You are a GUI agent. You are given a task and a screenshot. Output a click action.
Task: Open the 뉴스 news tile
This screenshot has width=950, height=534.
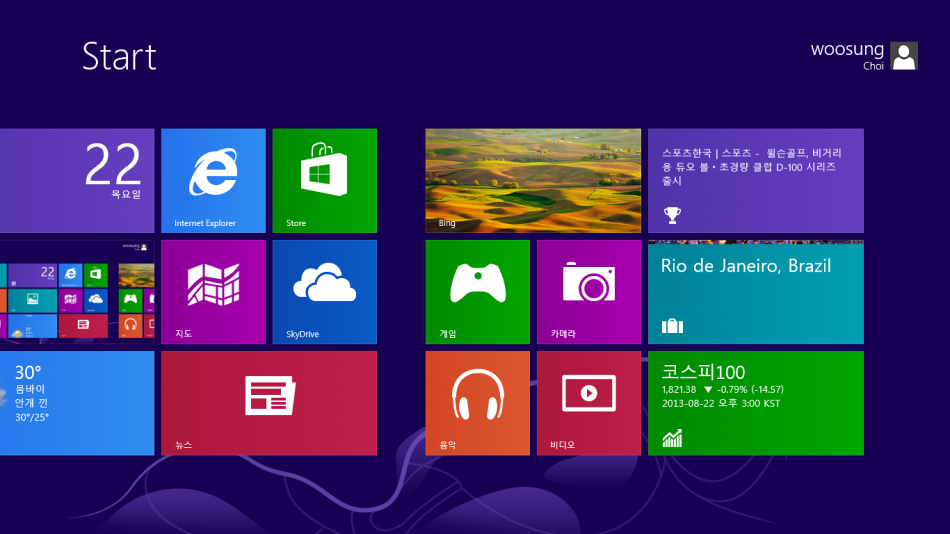(x=269, y=403)
